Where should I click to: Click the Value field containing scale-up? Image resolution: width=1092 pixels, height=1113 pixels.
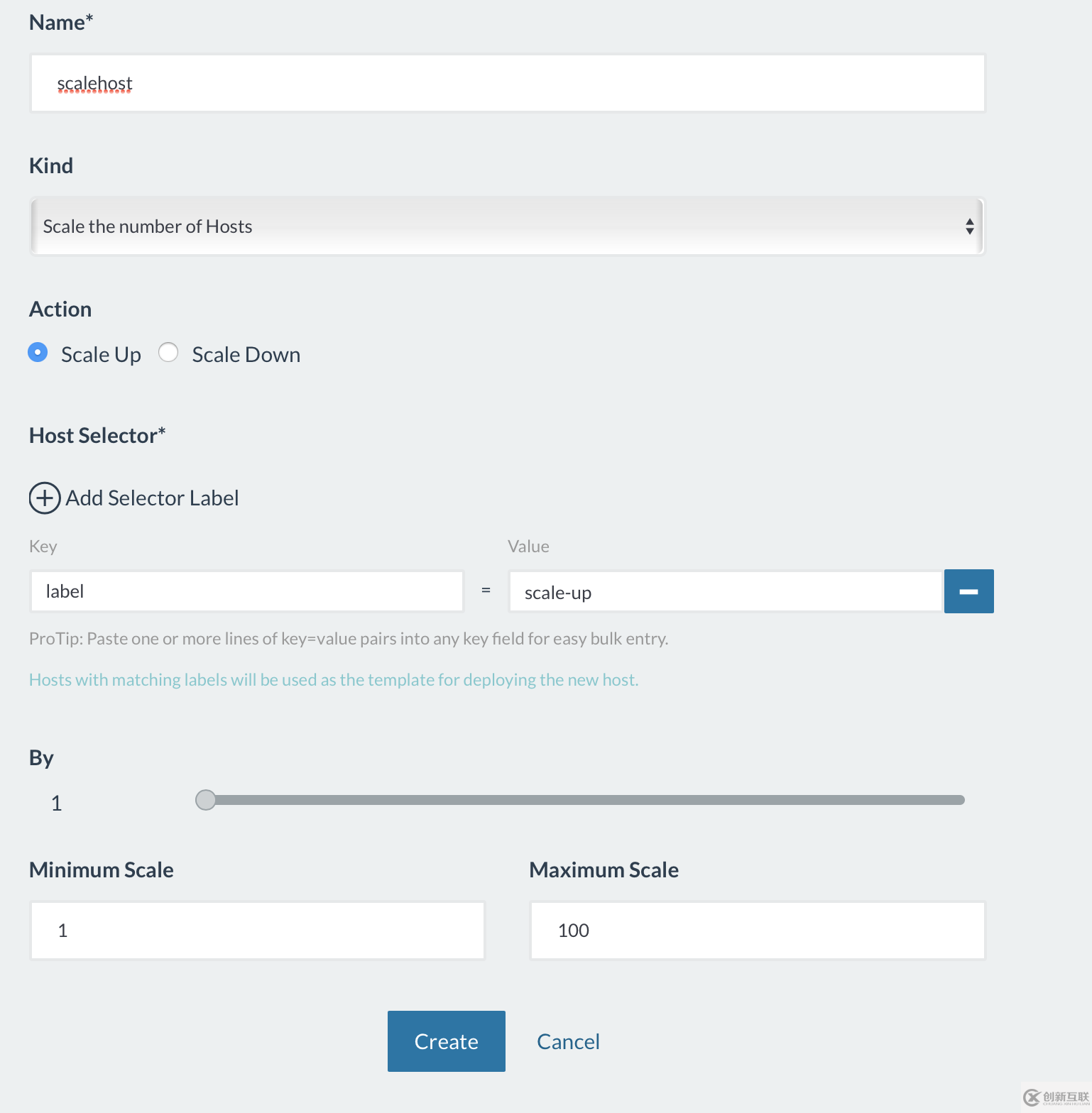[x=724, y=591]
